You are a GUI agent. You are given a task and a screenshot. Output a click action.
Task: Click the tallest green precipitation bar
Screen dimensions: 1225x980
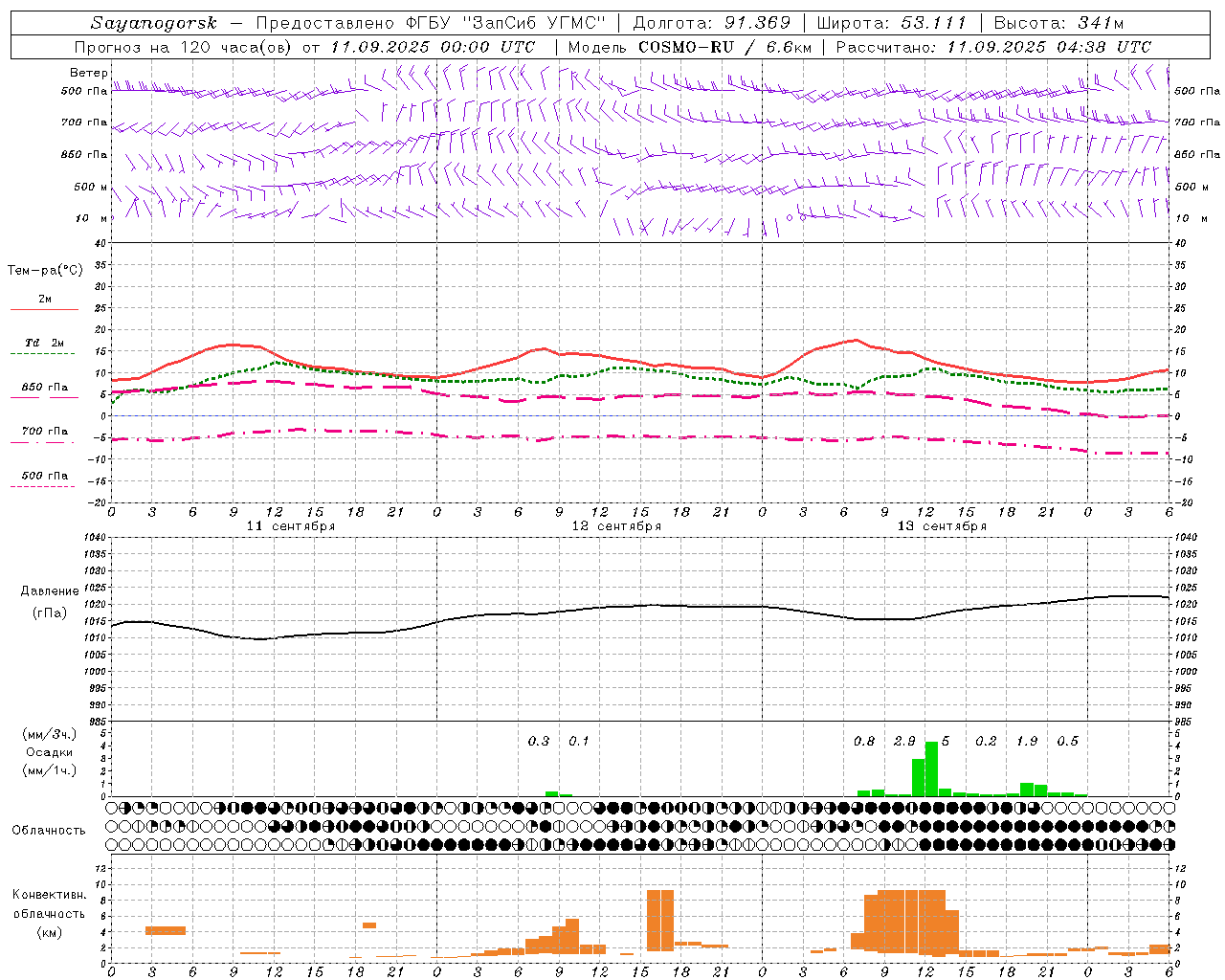(x=931, y=769)
